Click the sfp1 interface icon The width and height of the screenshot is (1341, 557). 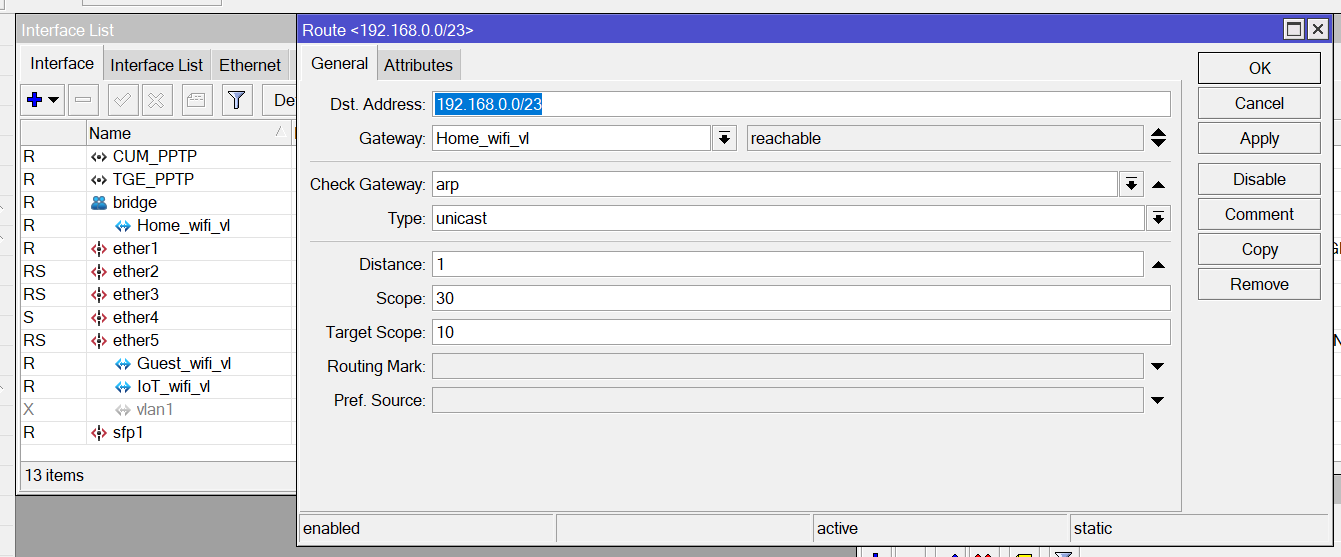98,432
